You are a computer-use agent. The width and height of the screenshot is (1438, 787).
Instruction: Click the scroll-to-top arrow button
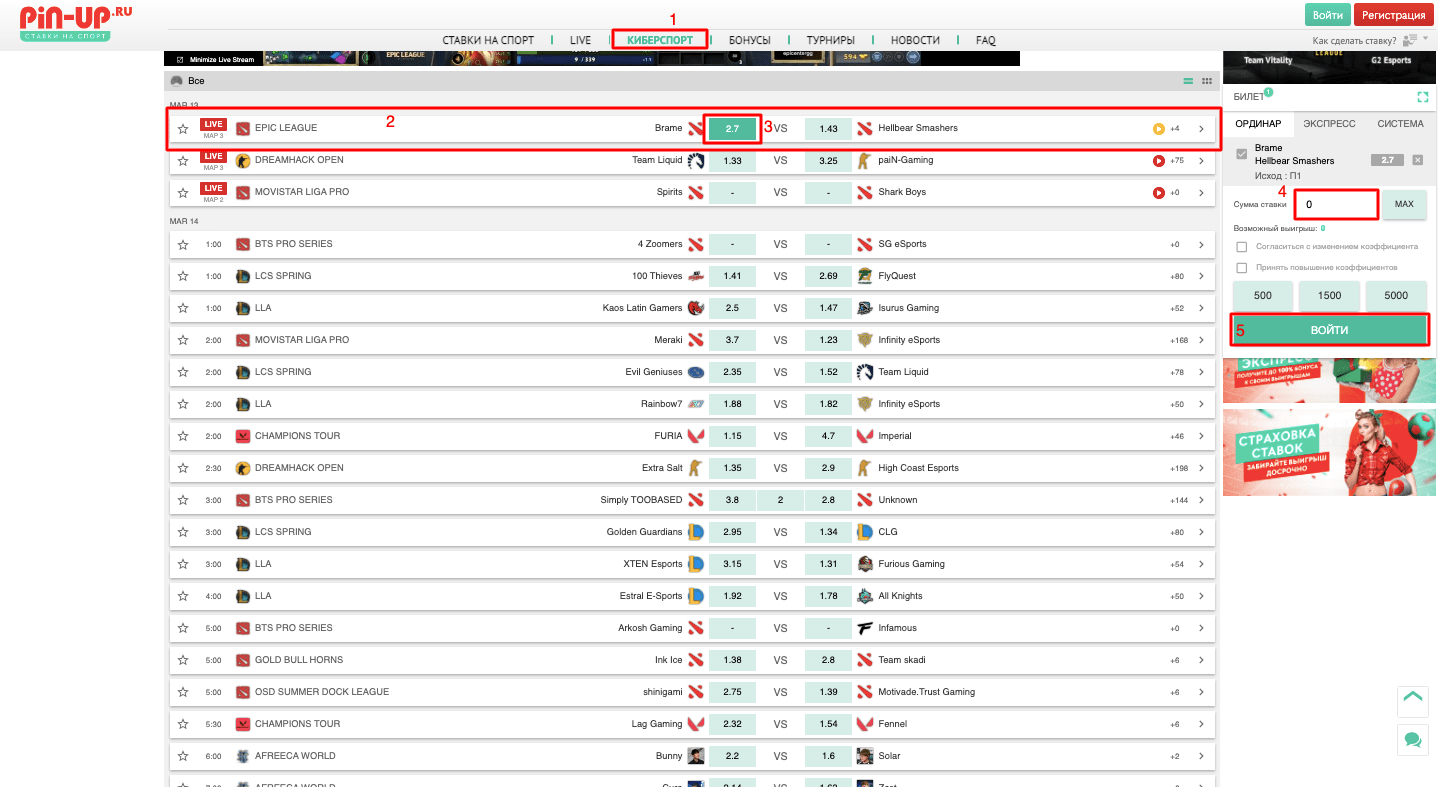tap(1413, 700)
